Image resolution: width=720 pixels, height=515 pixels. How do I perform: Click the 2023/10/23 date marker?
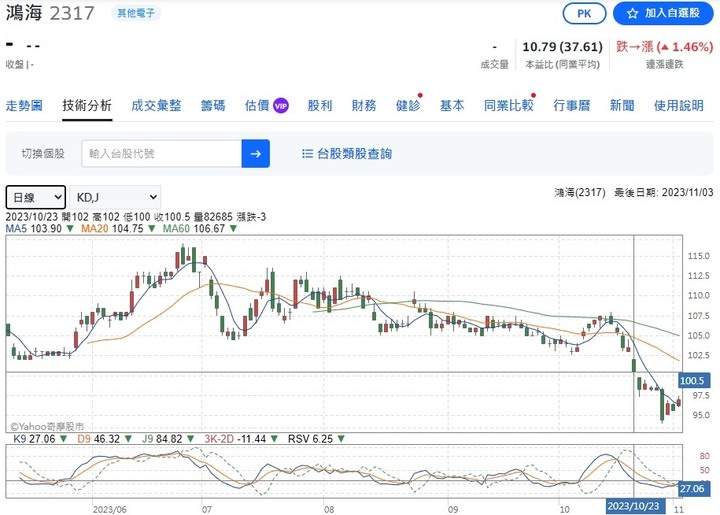click(634, 506)
